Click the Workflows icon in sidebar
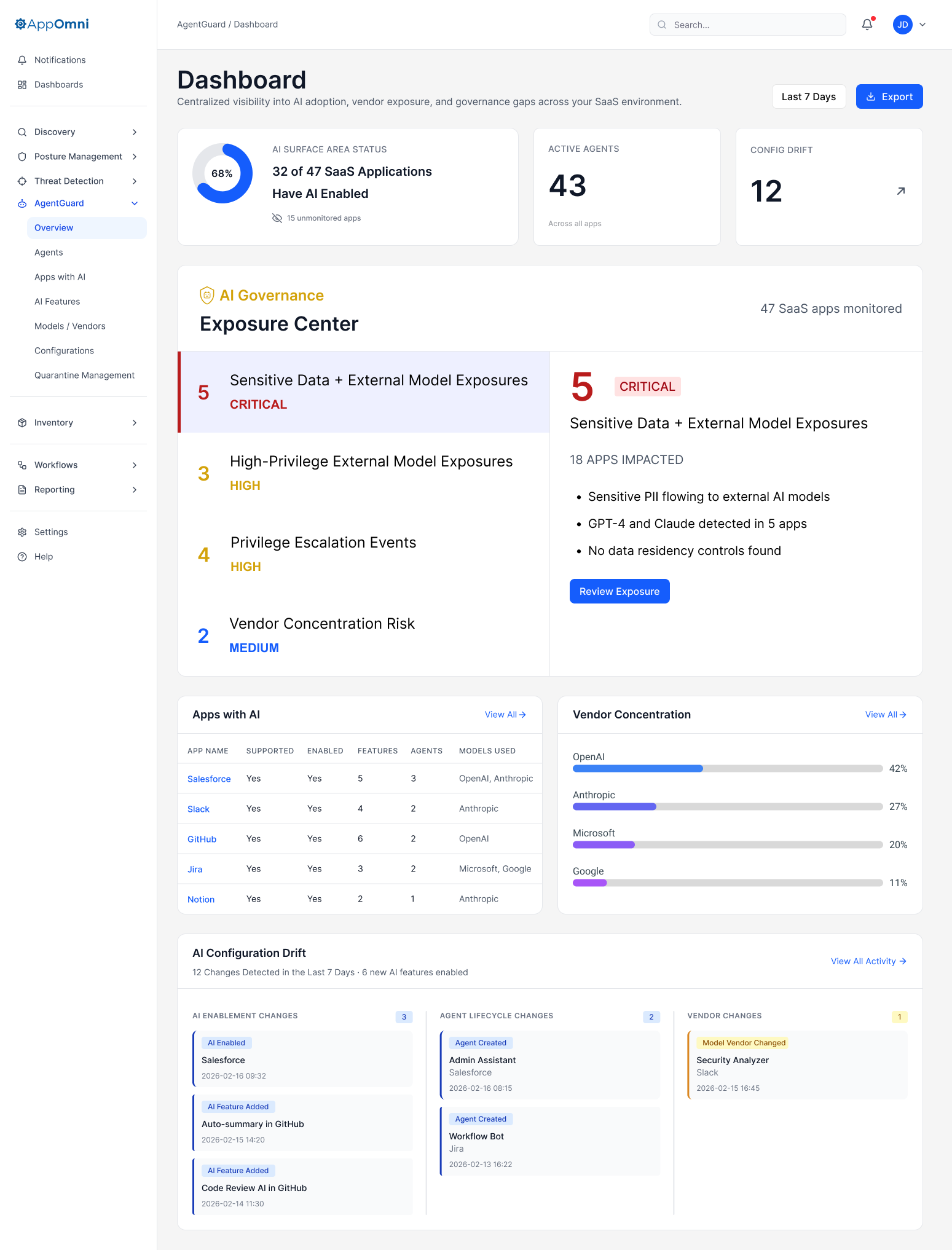The height and width of the screenshot is (1250, 952). [22, 465]
